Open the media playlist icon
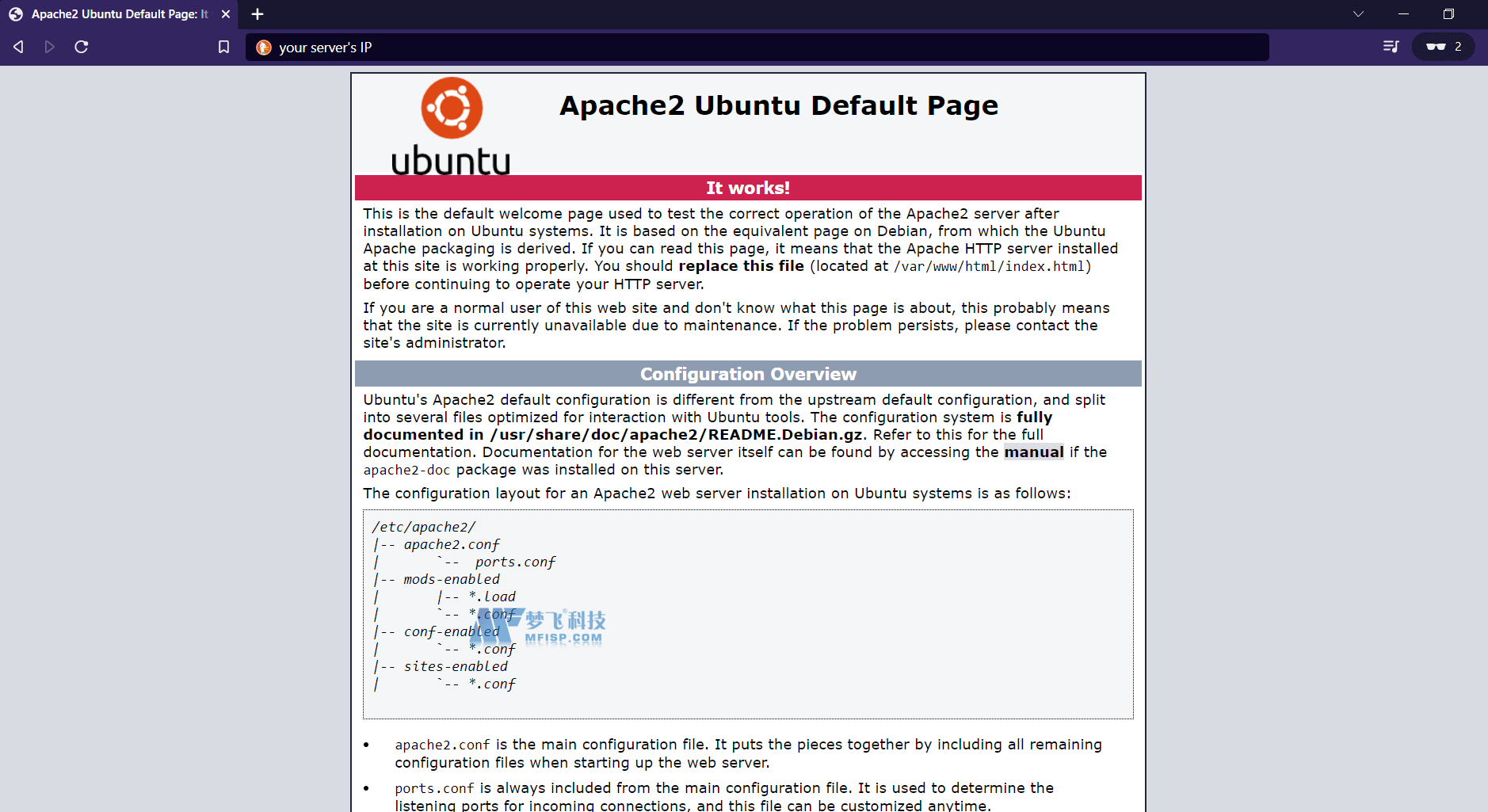Image resolution: width=1488 pixels, height=812 pixels. point(1391,47)
